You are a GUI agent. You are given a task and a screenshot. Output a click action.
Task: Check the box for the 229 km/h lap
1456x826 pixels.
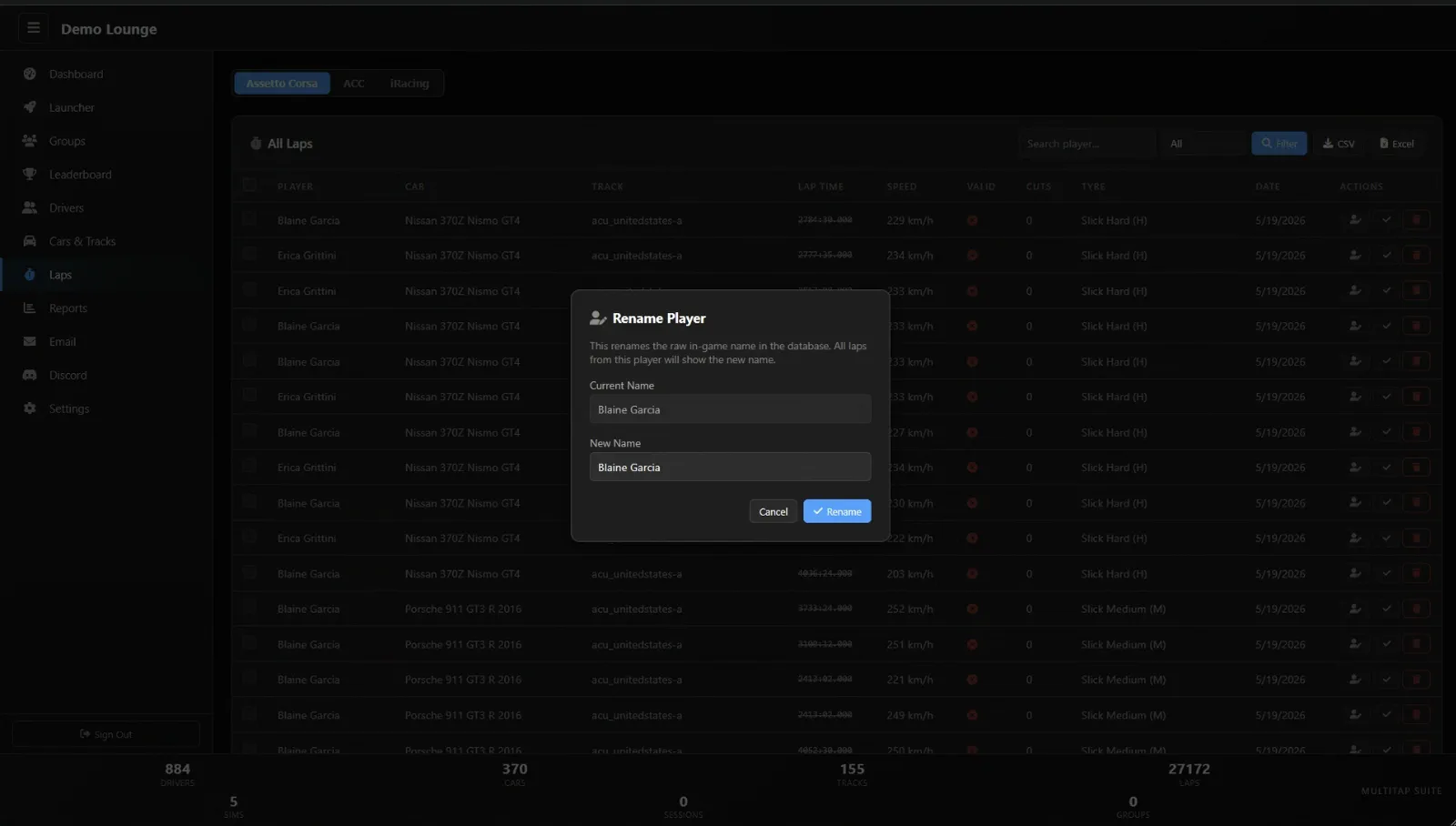pos(249,219)
